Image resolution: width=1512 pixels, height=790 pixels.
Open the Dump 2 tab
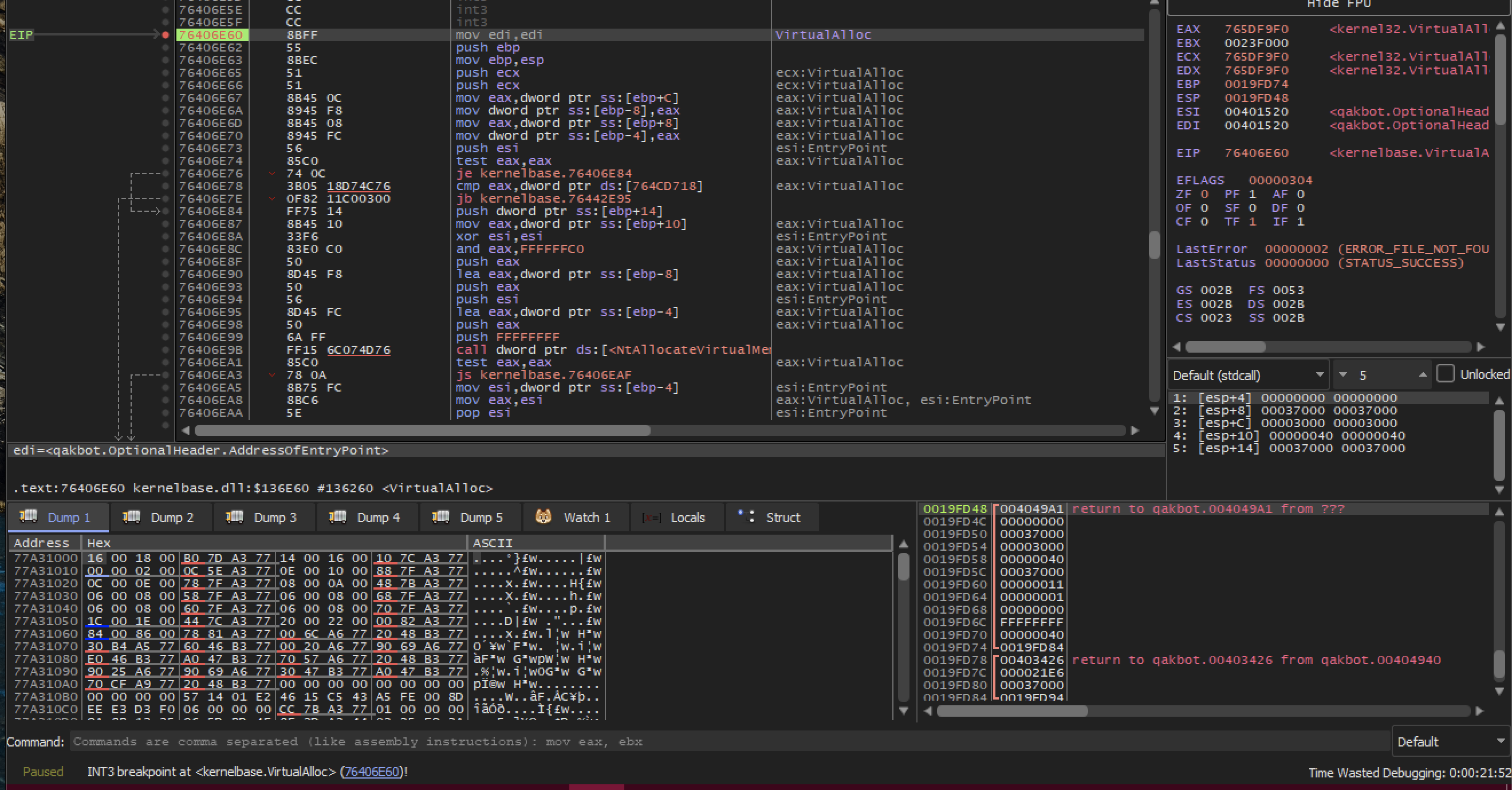click(162, 518)
